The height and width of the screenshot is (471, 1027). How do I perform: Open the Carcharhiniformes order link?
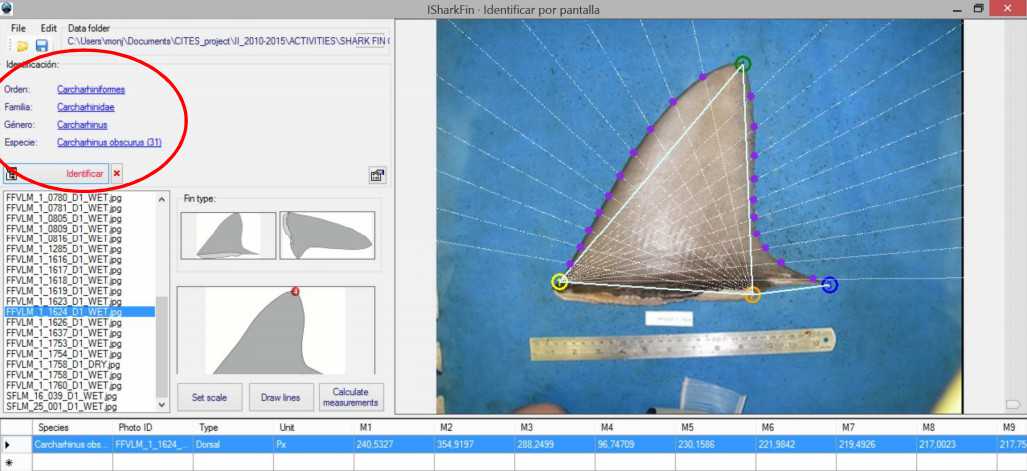(x=91, y=89)
